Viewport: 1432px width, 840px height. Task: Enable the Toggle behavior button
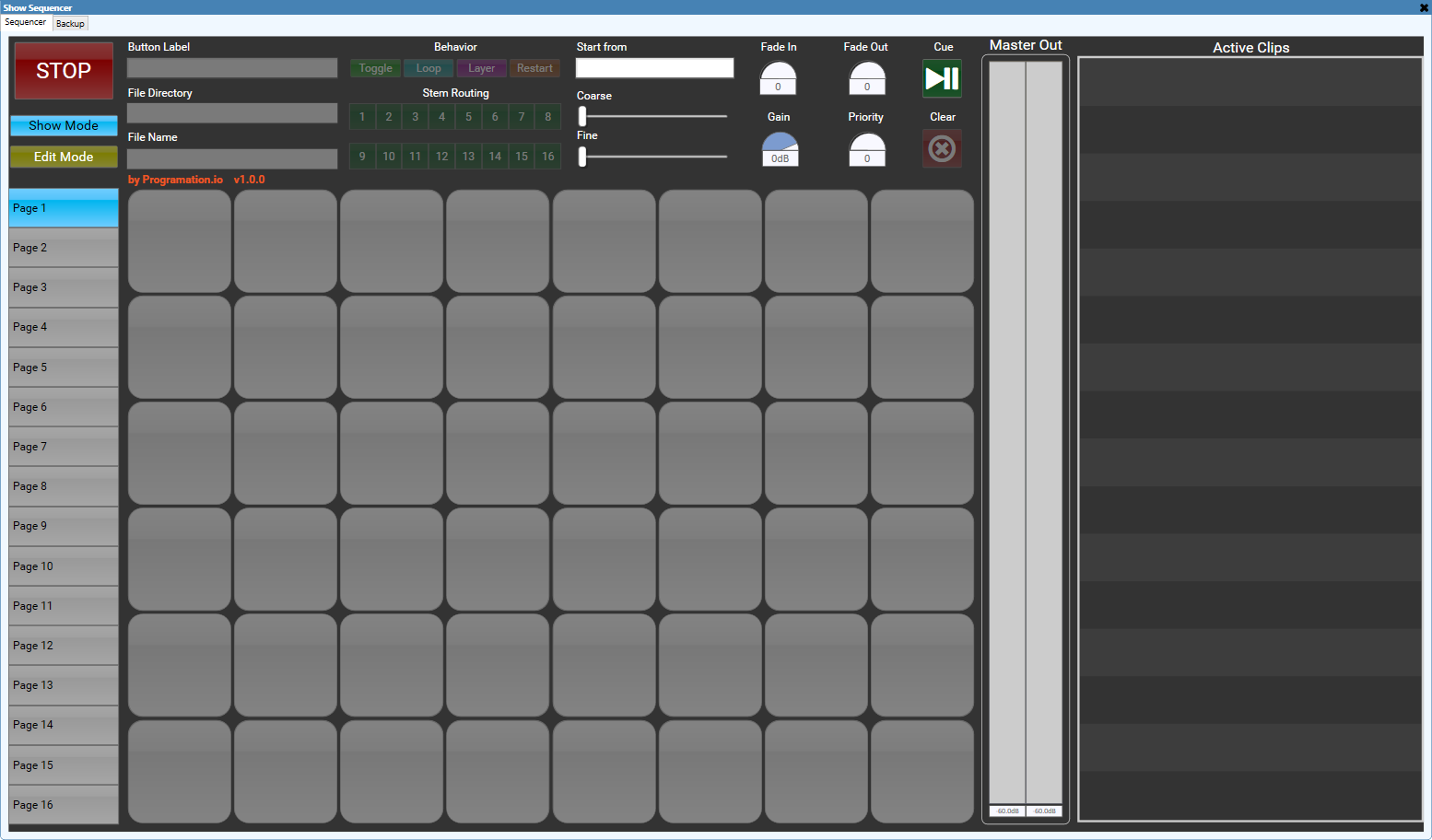coord(375,68)
